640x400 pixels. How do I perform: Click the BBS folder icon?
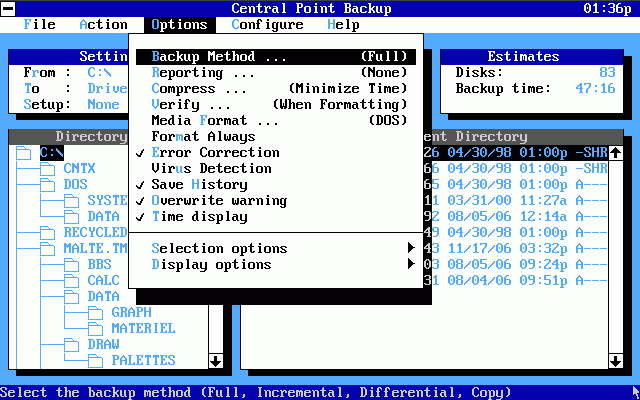click(x=72, y=264)
